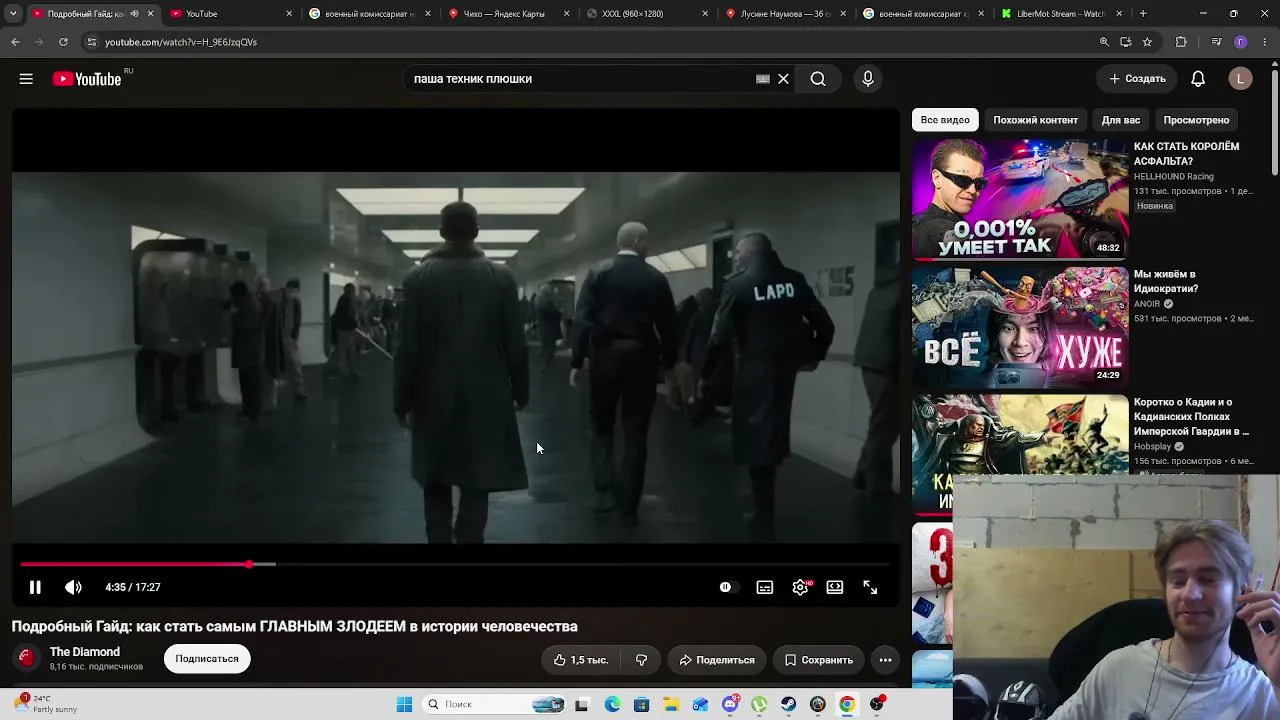Image resolution: width=1280 pixels, height=720 pixels.
Task: Start voice search with the microphone
Action: (x=868, y=79)
